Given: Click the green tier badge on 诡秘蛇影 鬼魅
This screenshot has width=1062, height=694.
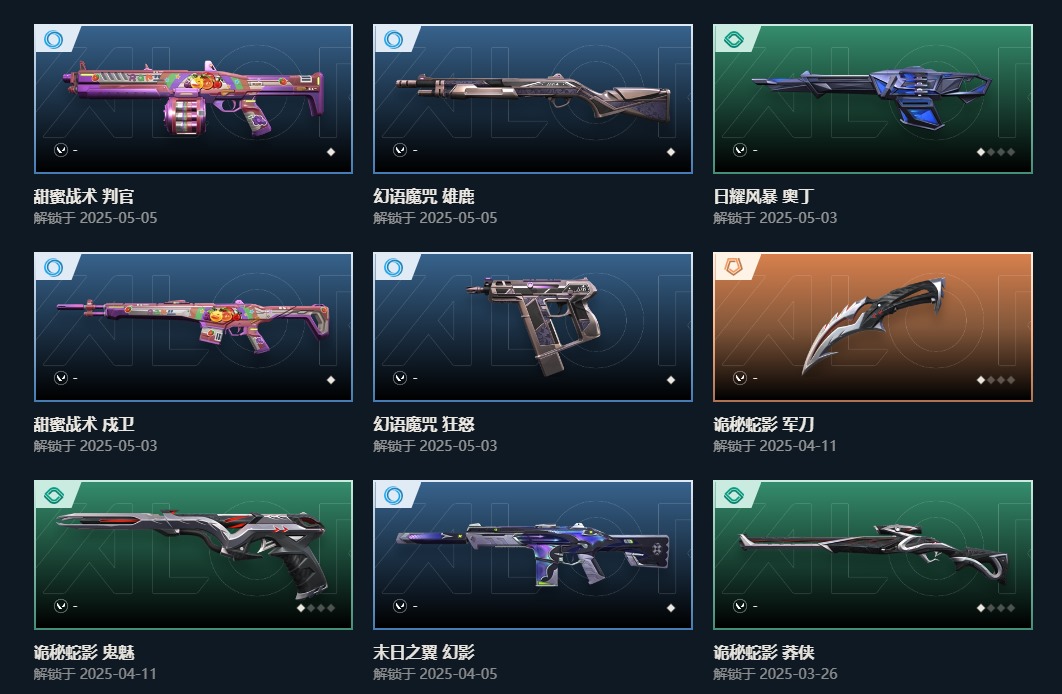Looking at the screenshot, I should pos(54,496).
